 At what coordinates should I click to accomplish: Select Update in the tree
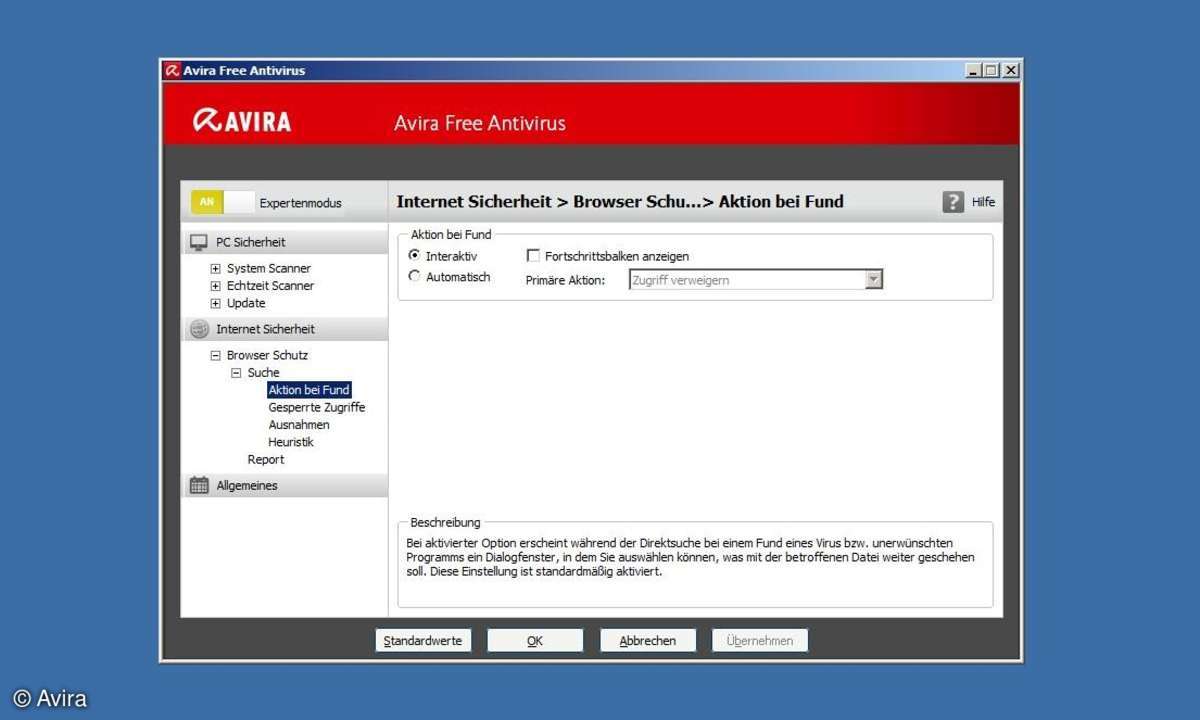coord(246,303)
